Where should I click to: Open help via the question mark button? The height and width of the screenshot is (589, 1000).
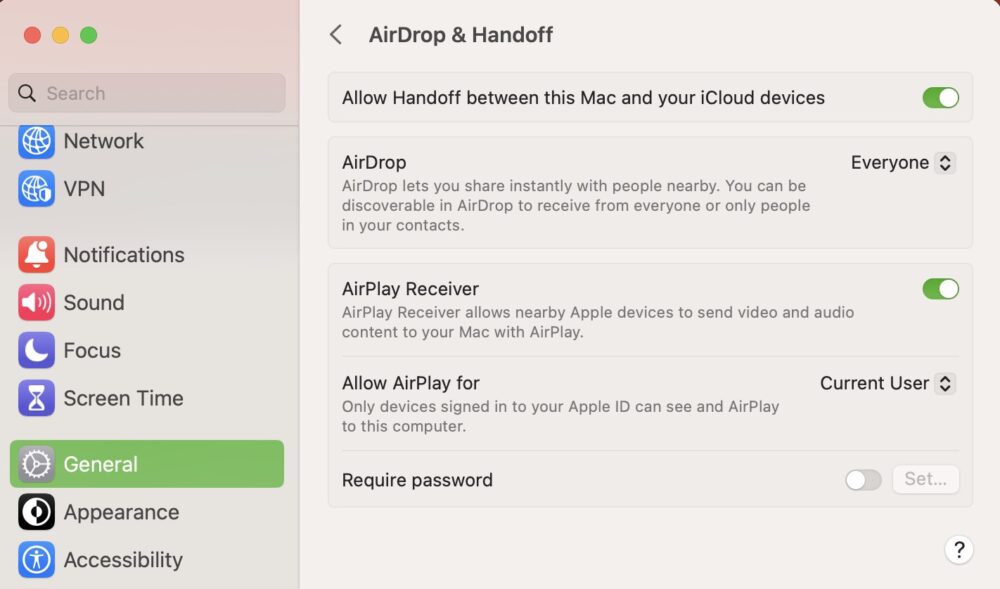coord(959,550)
